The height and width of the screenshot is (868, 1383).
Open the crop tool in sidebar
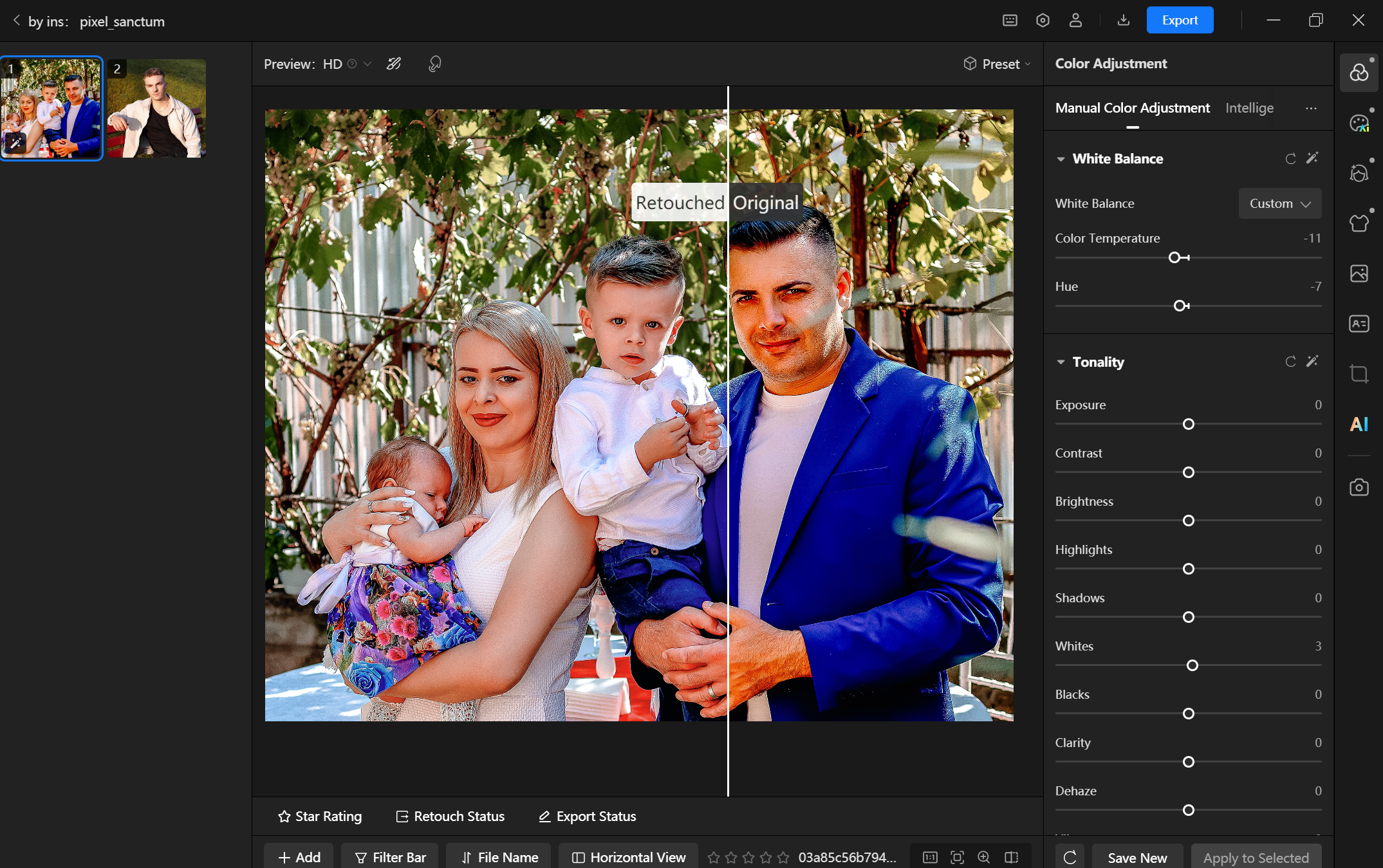1359,374
